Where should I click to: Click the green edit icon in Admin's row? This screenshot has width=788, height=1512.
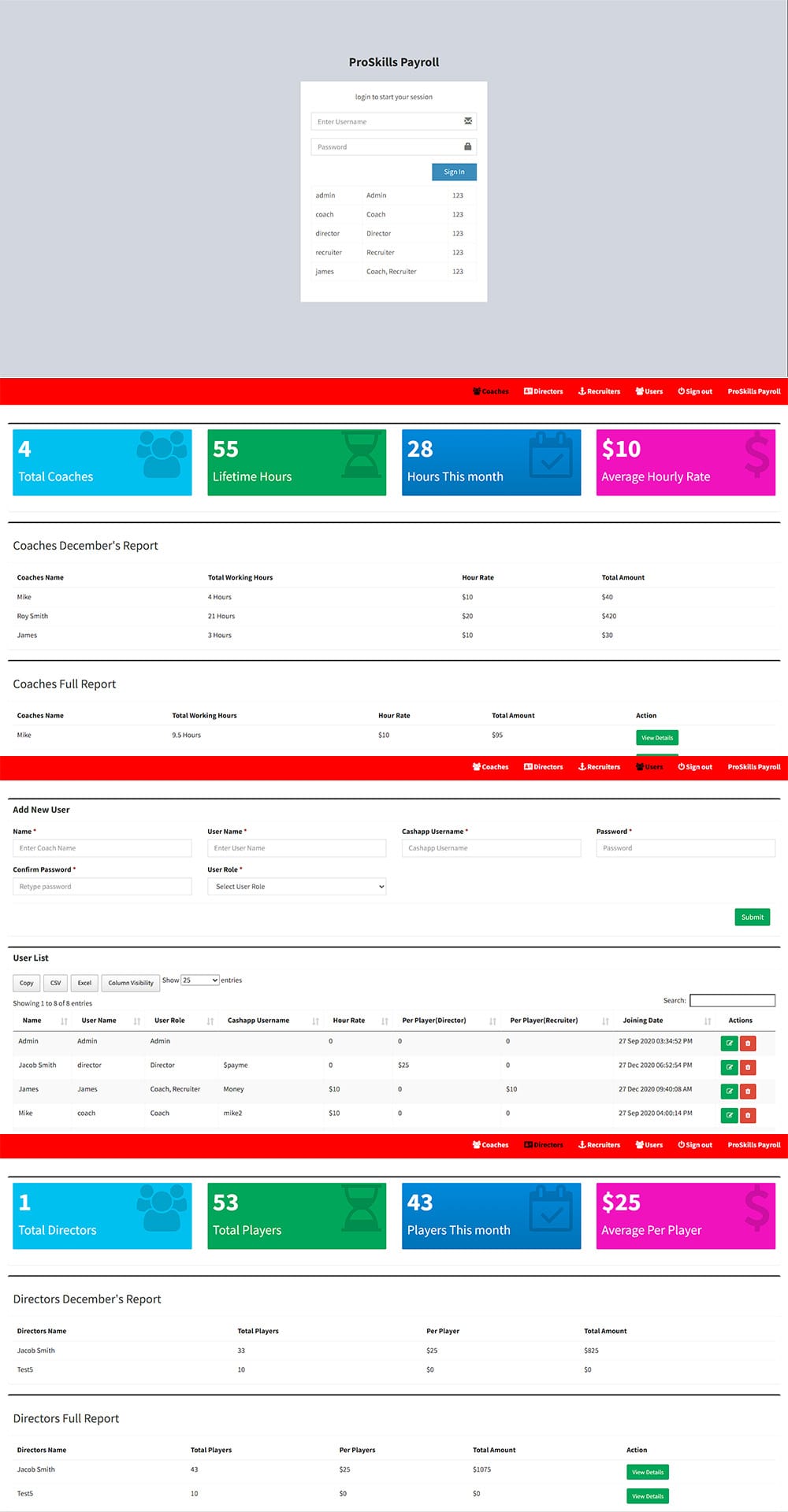click(729, 1043)
